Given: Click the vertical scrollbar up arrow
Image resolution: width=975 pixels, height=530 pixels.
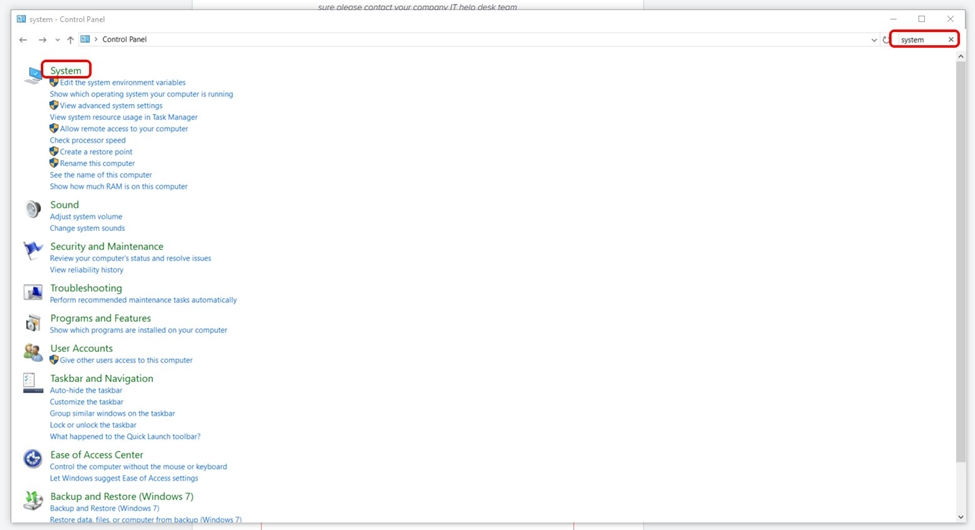Looking at the screenshot, I should [x=961, y=57].
